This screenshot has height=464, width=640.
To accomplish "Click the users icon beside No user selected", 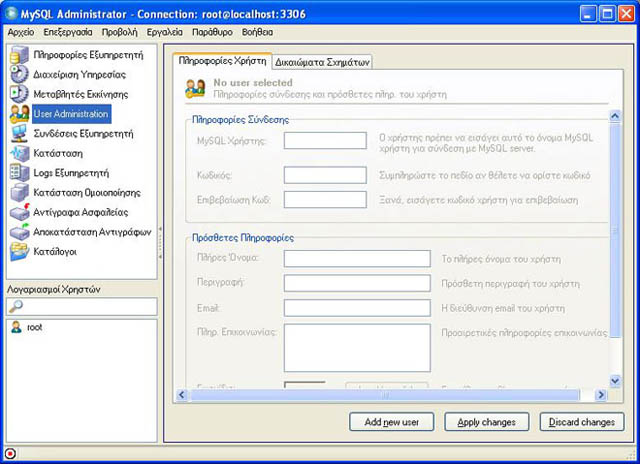I will point(195,89).
